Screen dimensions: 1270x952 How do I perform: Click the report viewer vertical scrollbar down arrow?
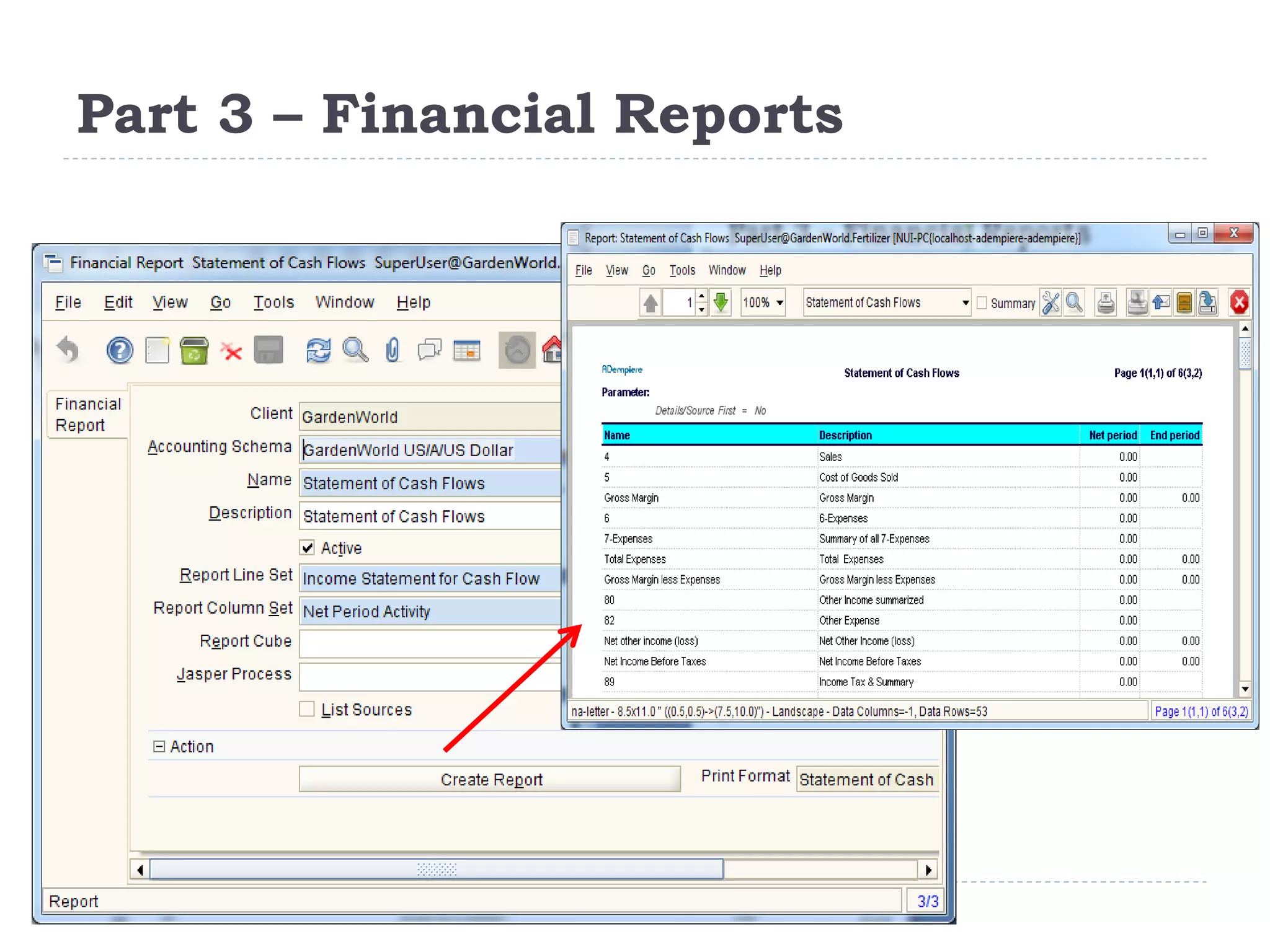coord(1245,689)
